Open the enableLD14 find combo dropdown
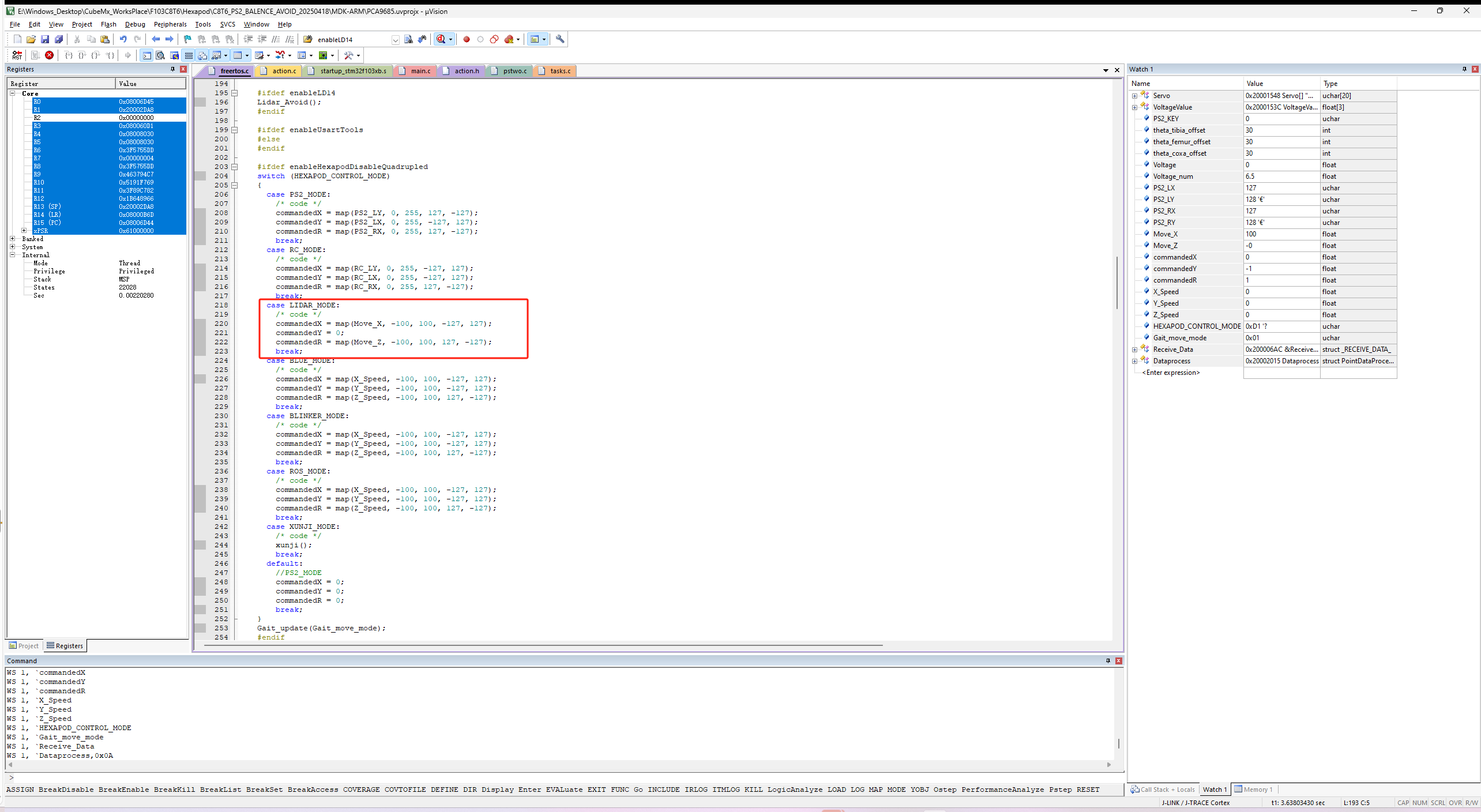Viewport: 1481px width, 812px height. point(395,40)
